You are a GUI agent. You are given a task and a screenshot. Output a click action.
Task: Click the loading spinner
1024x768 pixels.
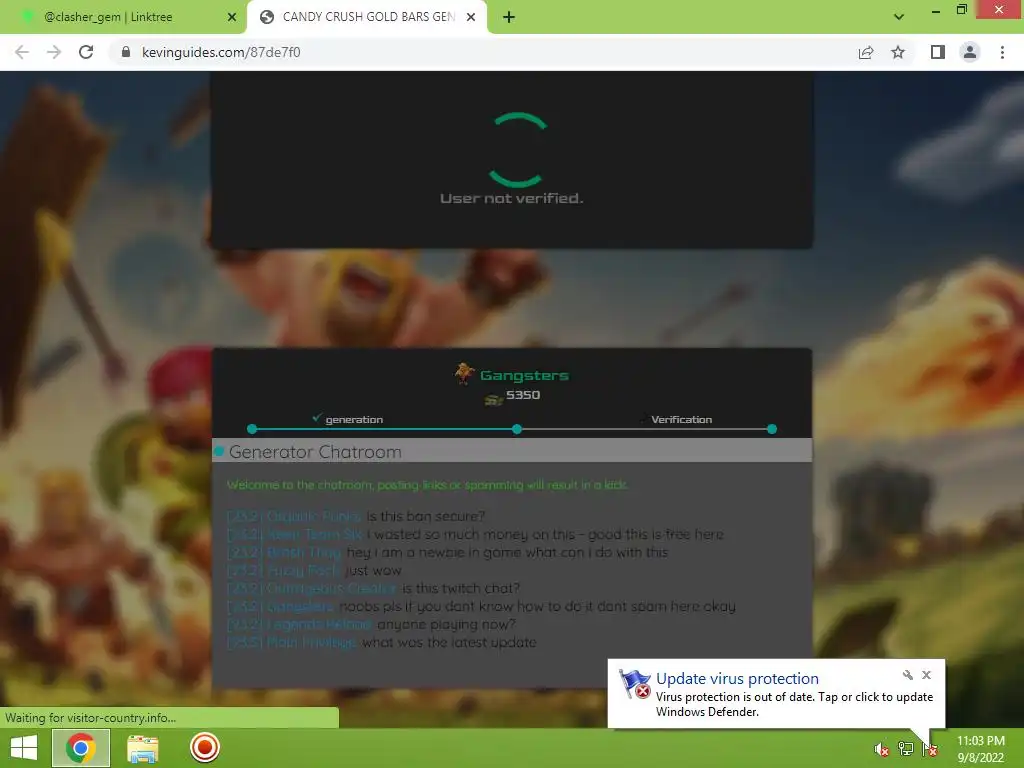[x=517, y=150]
